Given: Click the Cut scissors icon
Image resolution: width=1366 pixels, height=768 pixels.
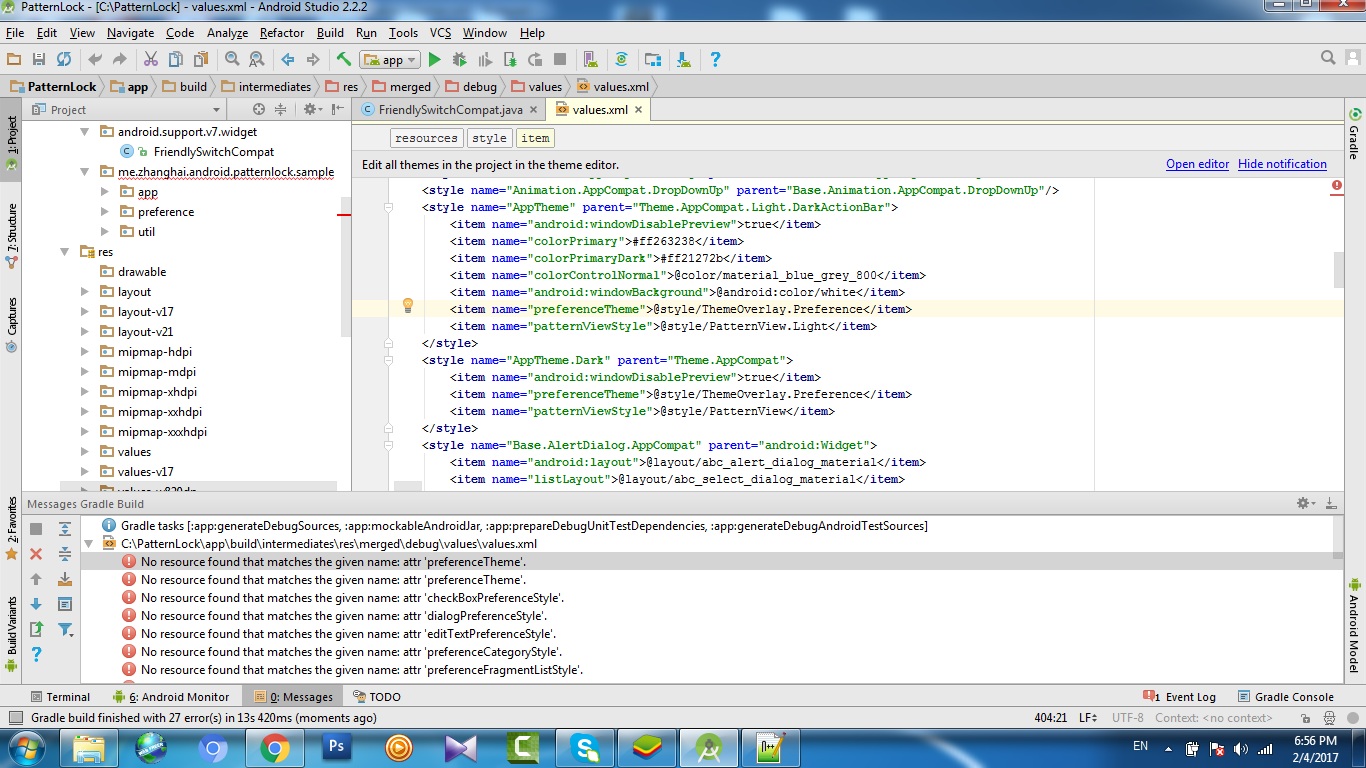Looking at the screenshot, I should point(150,60).
